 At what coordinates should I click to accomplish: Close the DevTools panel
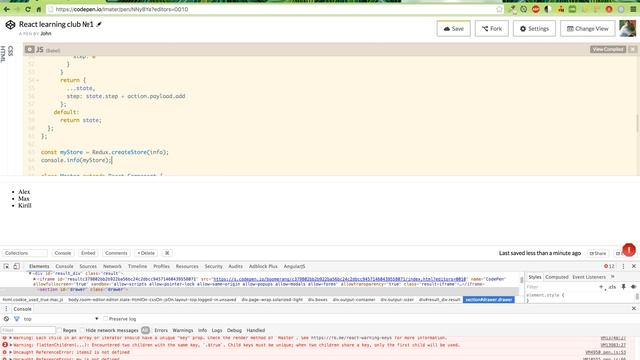click(634, 266)
